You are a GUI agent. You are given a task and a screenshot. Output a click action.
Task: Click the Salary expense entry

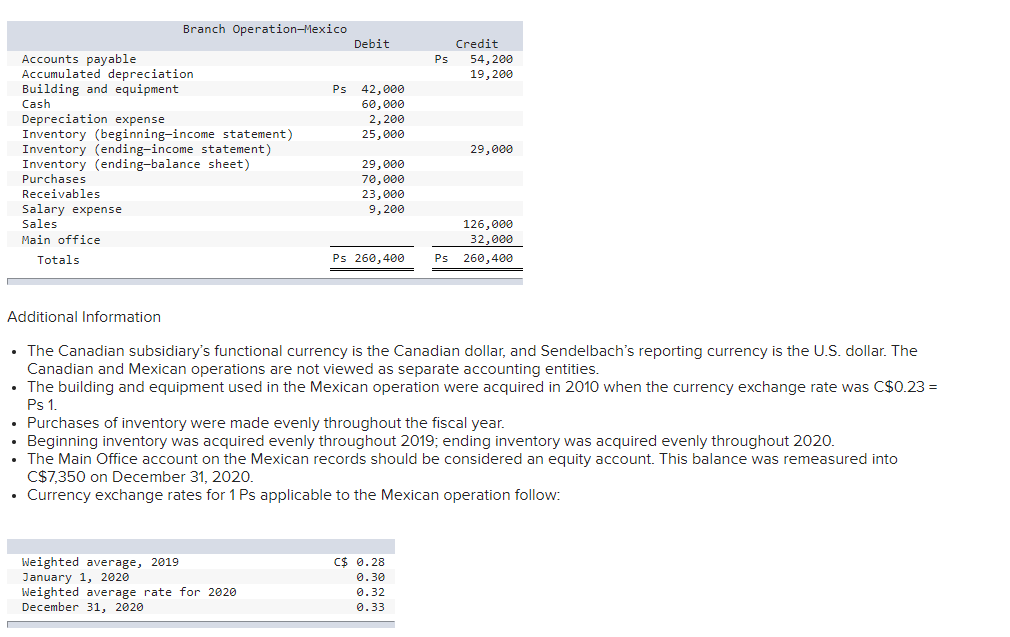(x=72, y=208)
